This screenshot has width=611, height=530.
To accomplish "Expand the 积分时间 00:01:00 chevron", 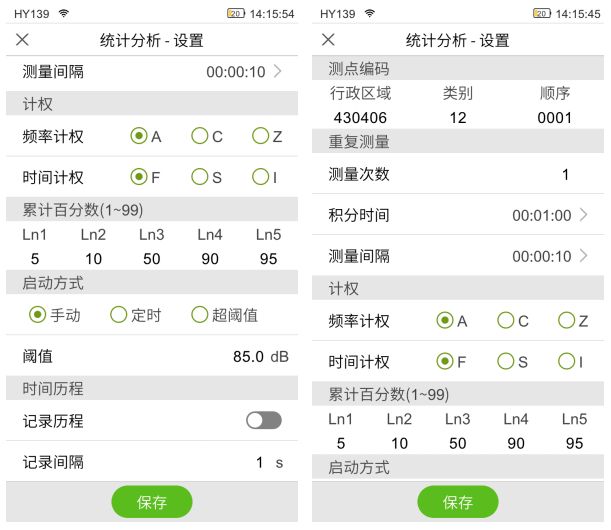I will (583, 215).
